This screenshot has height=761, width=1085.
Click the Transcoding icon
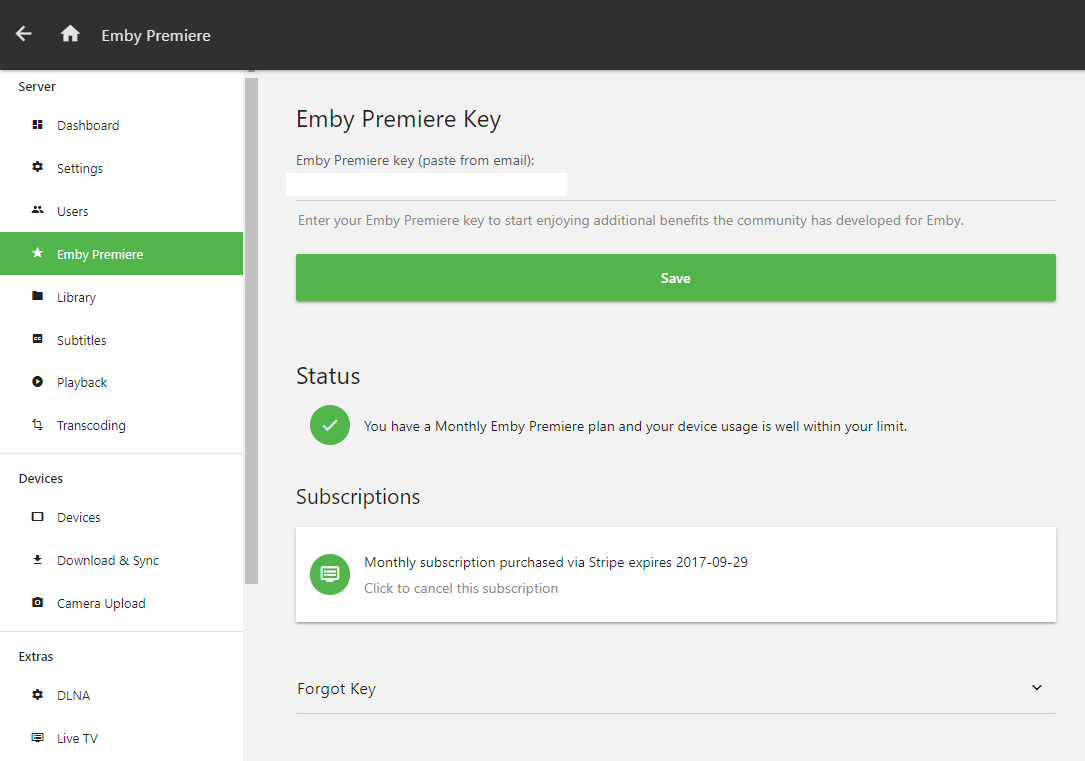(37, 425)
